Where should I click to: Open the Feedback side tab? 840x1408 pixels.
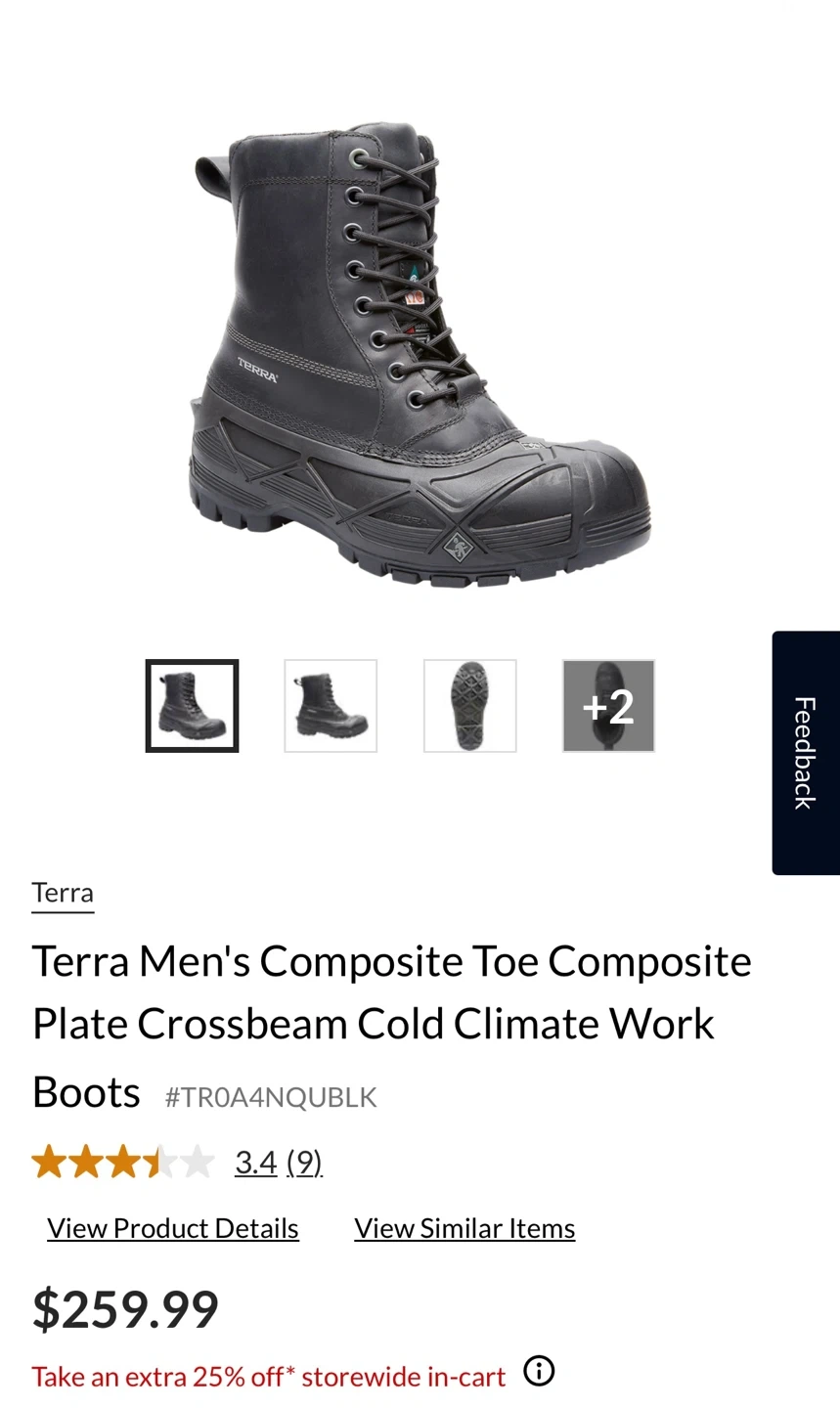coord(805,753)
